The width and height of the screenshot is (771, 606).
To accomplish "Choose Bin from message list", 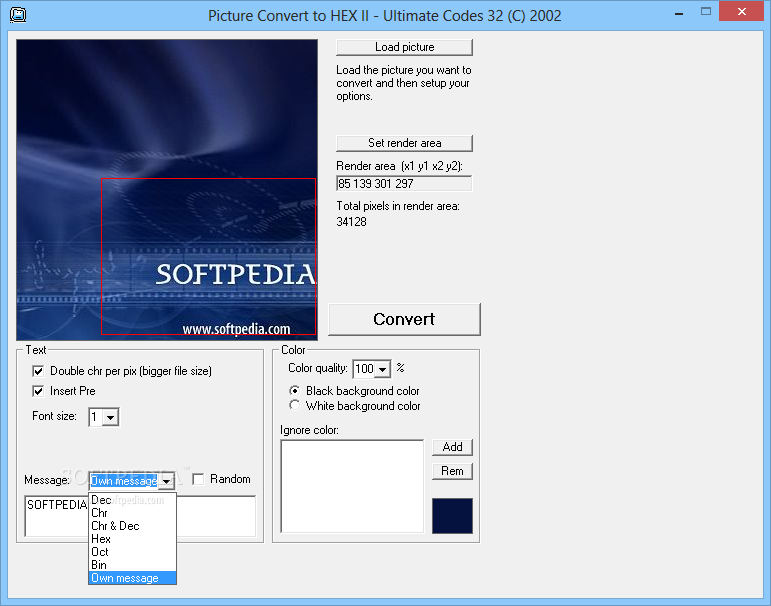I will 132,565.
